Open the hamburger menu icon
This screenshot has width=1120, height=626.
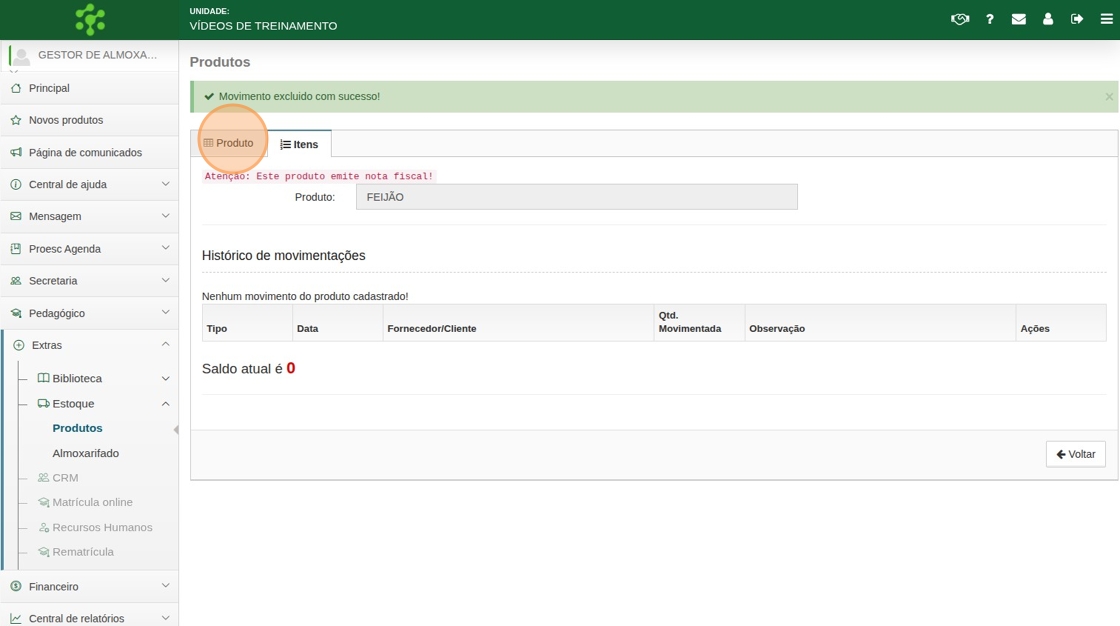(1106, 19)
